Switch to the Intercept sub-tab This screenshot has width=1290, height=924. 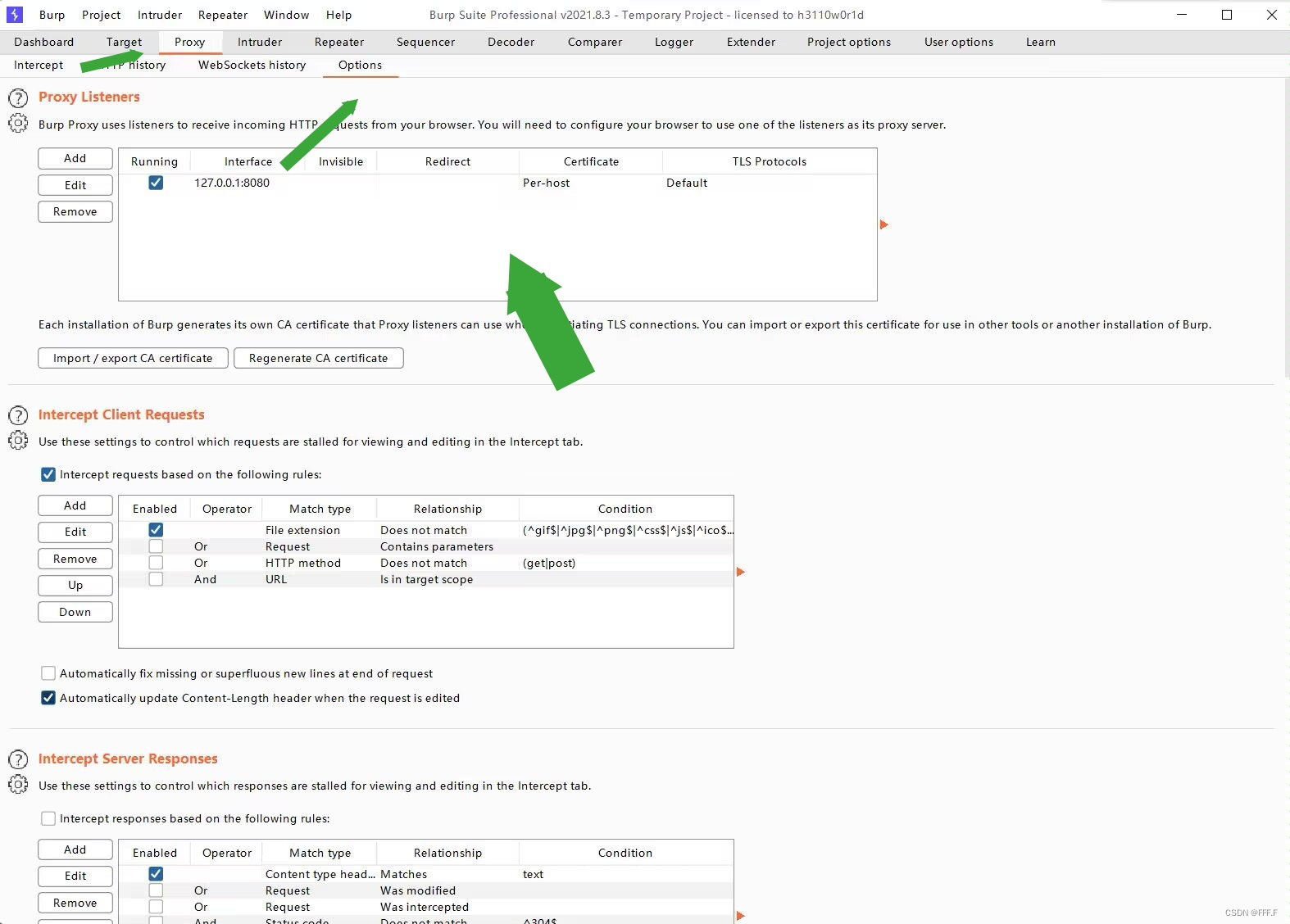39,65
